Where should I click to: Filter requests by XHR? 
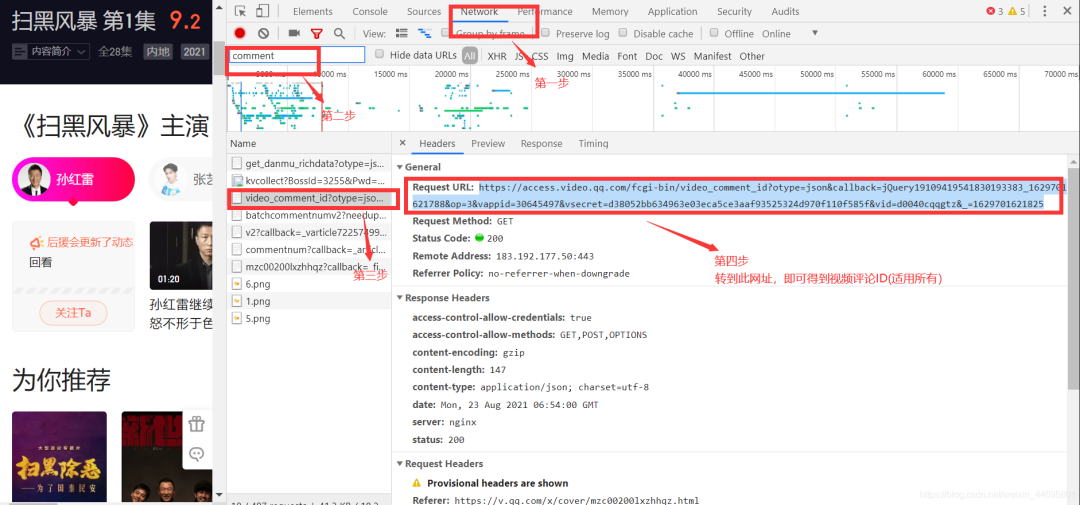497,56
